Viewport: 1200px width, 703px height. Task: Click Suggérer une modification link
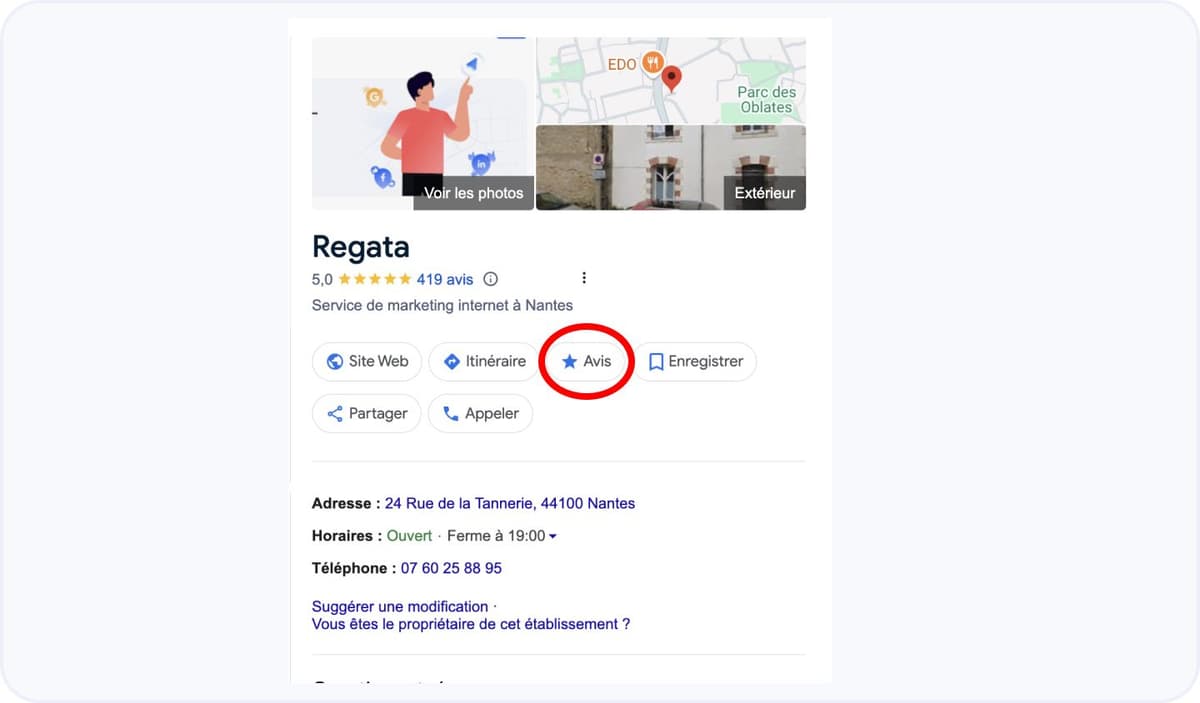[x=400, y=606]
